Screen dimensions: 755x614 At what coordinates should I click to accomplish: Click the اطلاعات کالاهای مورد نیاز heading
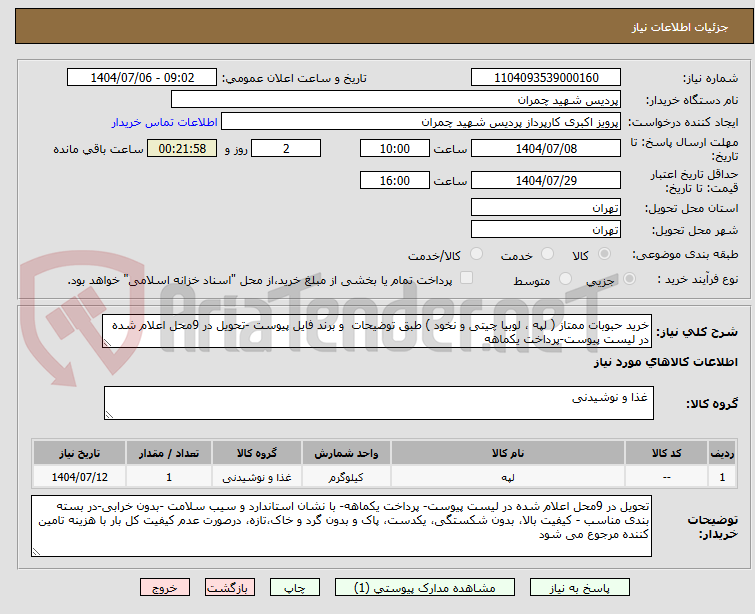[x=665, y=362]
